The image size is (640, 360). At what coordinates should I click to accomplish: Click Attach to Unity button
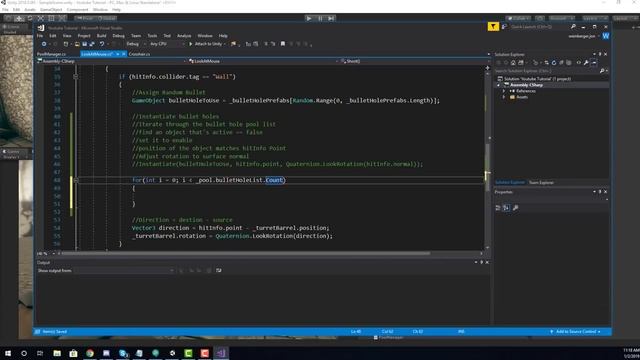(208, 44)
